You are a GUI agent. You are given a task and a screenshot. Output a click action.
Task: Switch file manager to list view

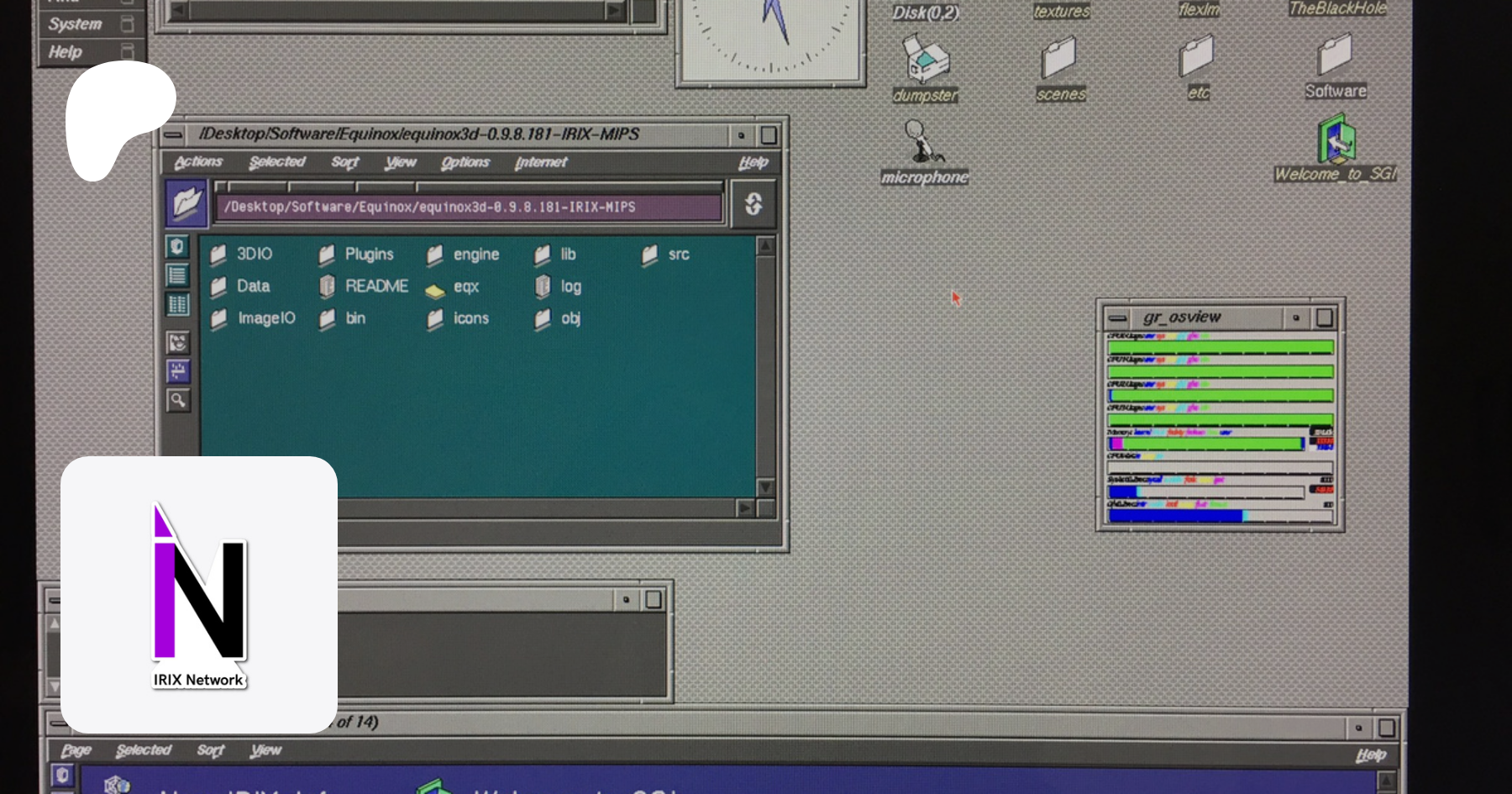tap(178, 276)
